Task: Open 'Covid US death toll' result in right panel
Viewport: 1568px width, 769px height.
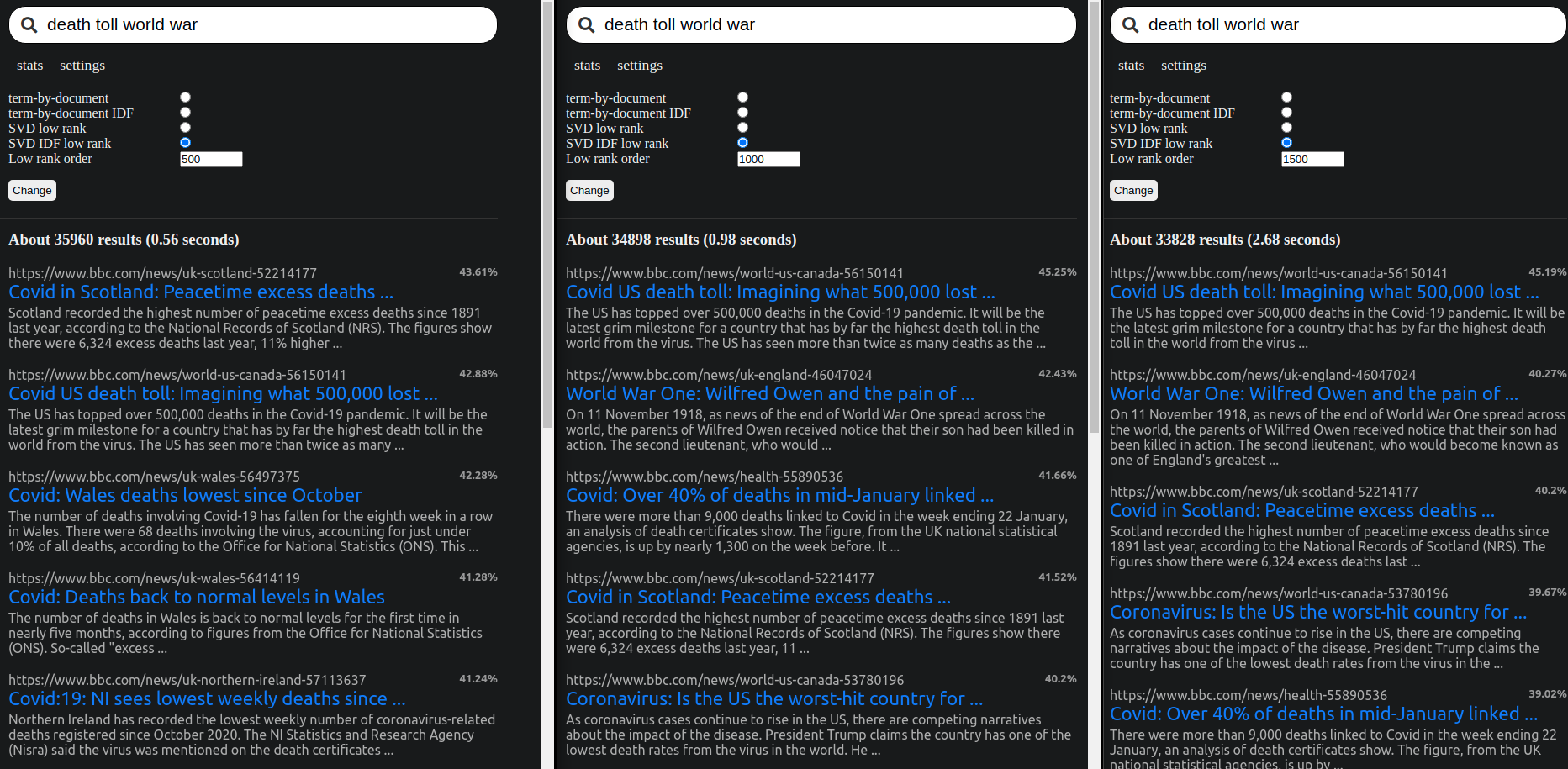Action: pos(1324,292)
